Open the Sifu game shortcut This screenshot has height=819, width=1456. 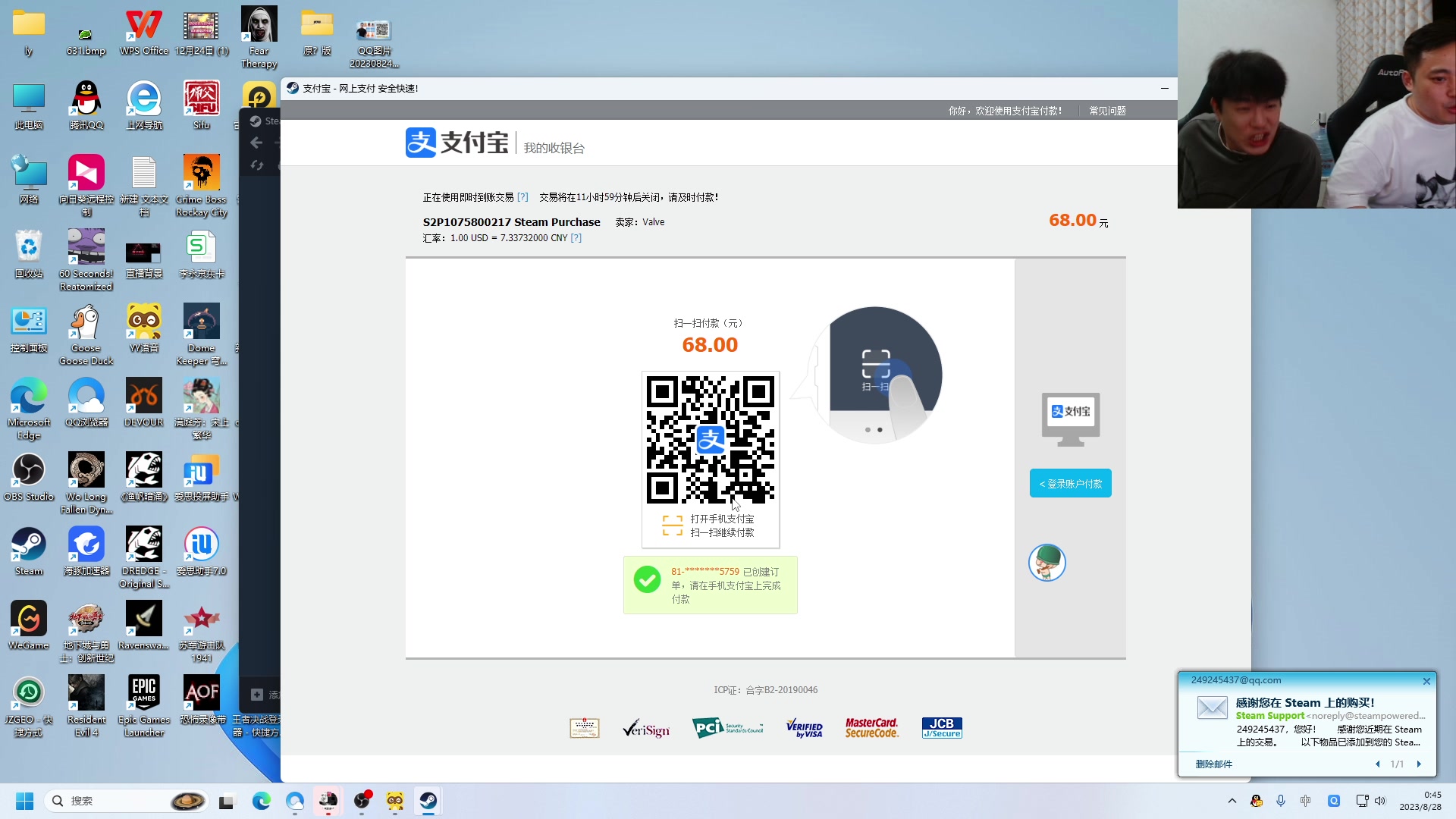[202, 106]
